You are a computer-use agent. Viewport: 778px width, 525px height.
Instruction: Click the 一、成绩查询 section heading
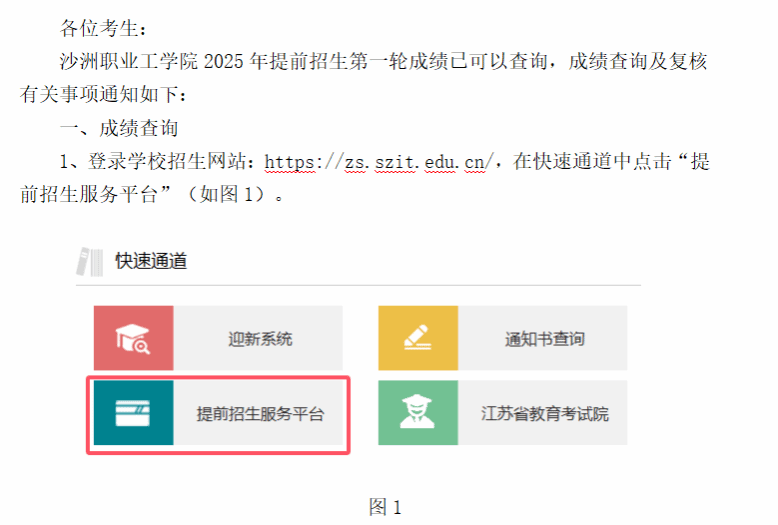(x=119, y=129)
